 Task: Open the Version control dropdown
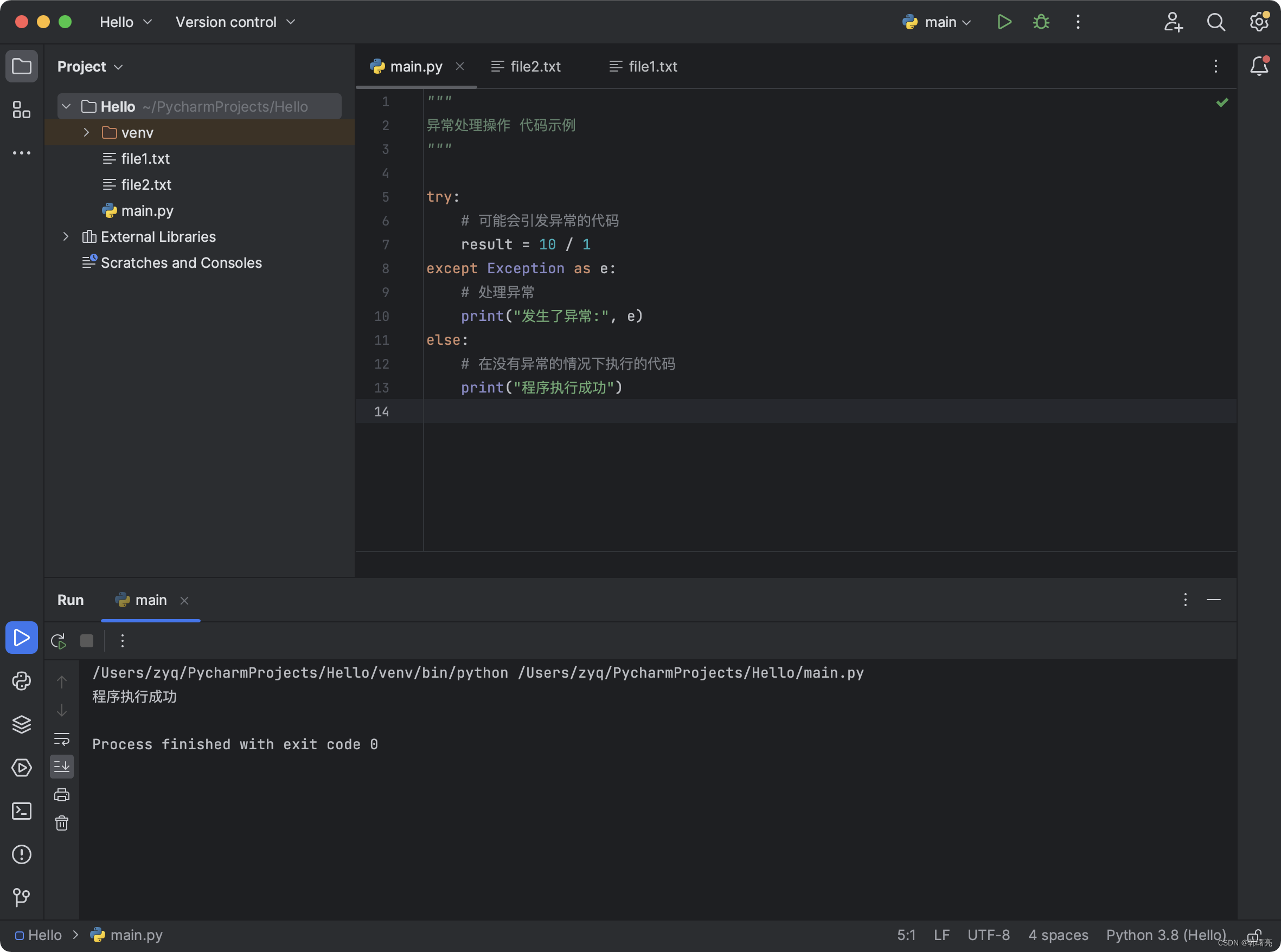pyautogui.click(x=235, y=22)
